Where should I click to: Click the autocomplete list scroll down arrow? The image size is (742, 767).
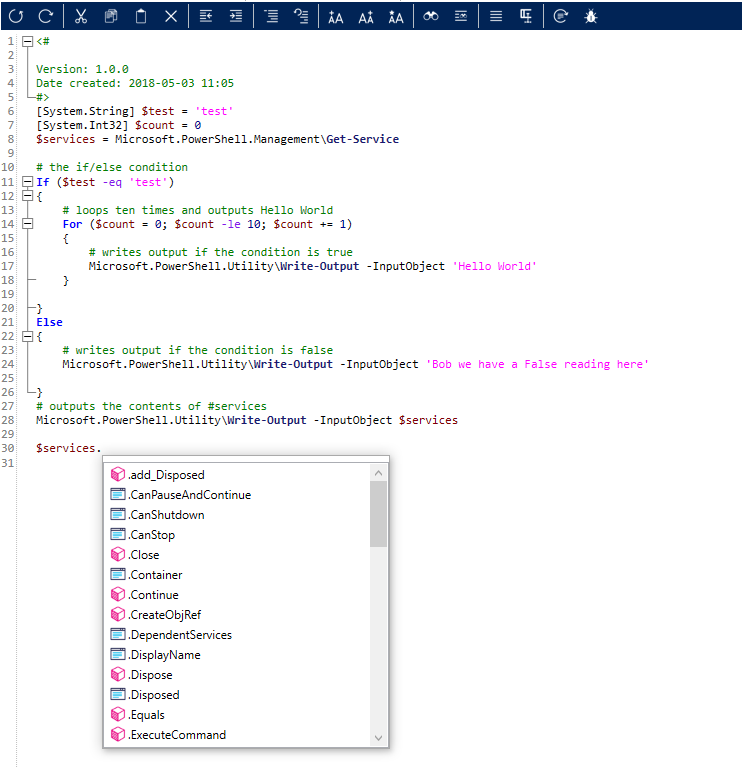pyautogui.click(x=379, y=738)
